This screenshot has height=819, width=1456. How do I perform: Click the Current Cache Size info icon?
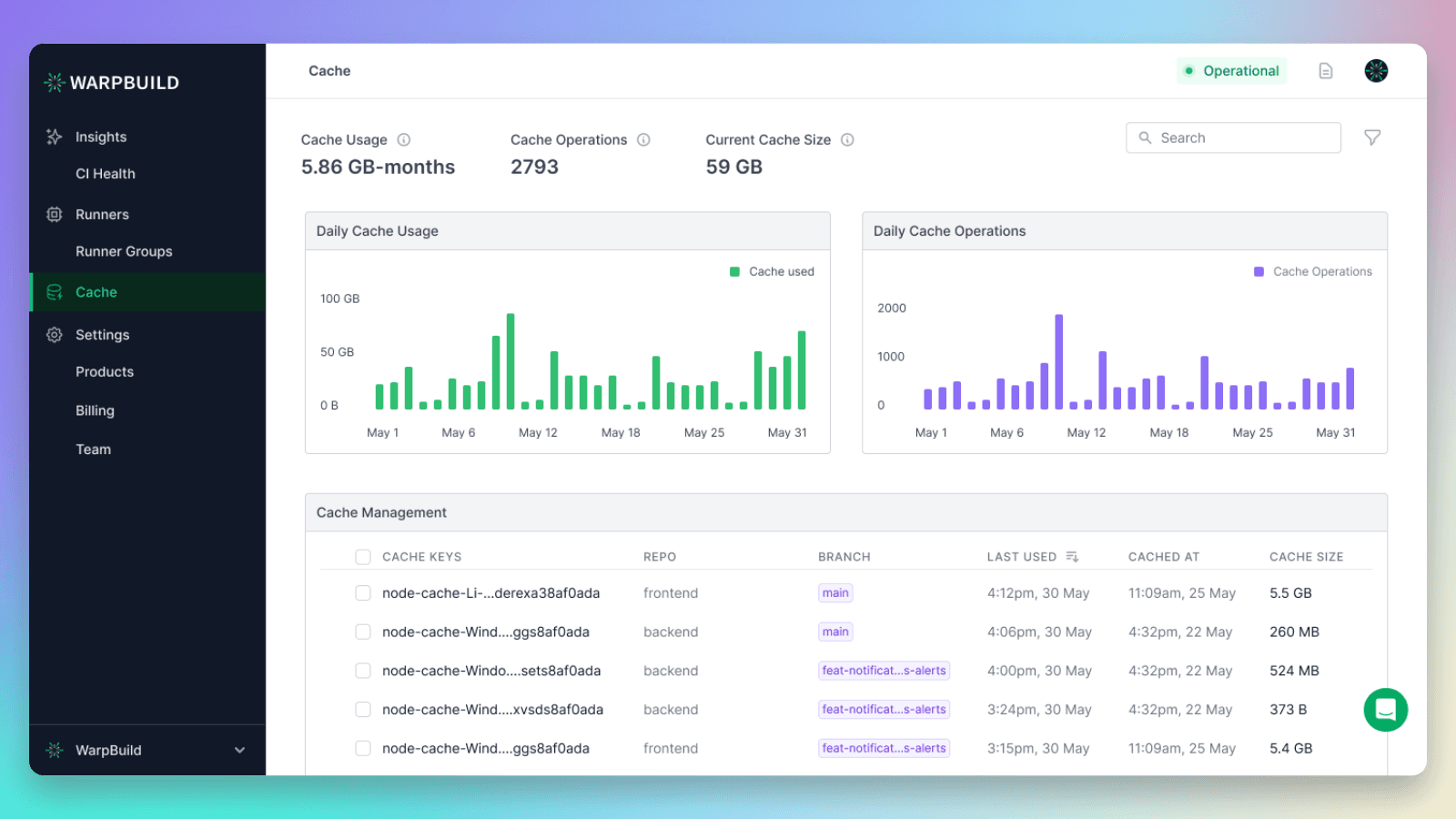point(846,139)
